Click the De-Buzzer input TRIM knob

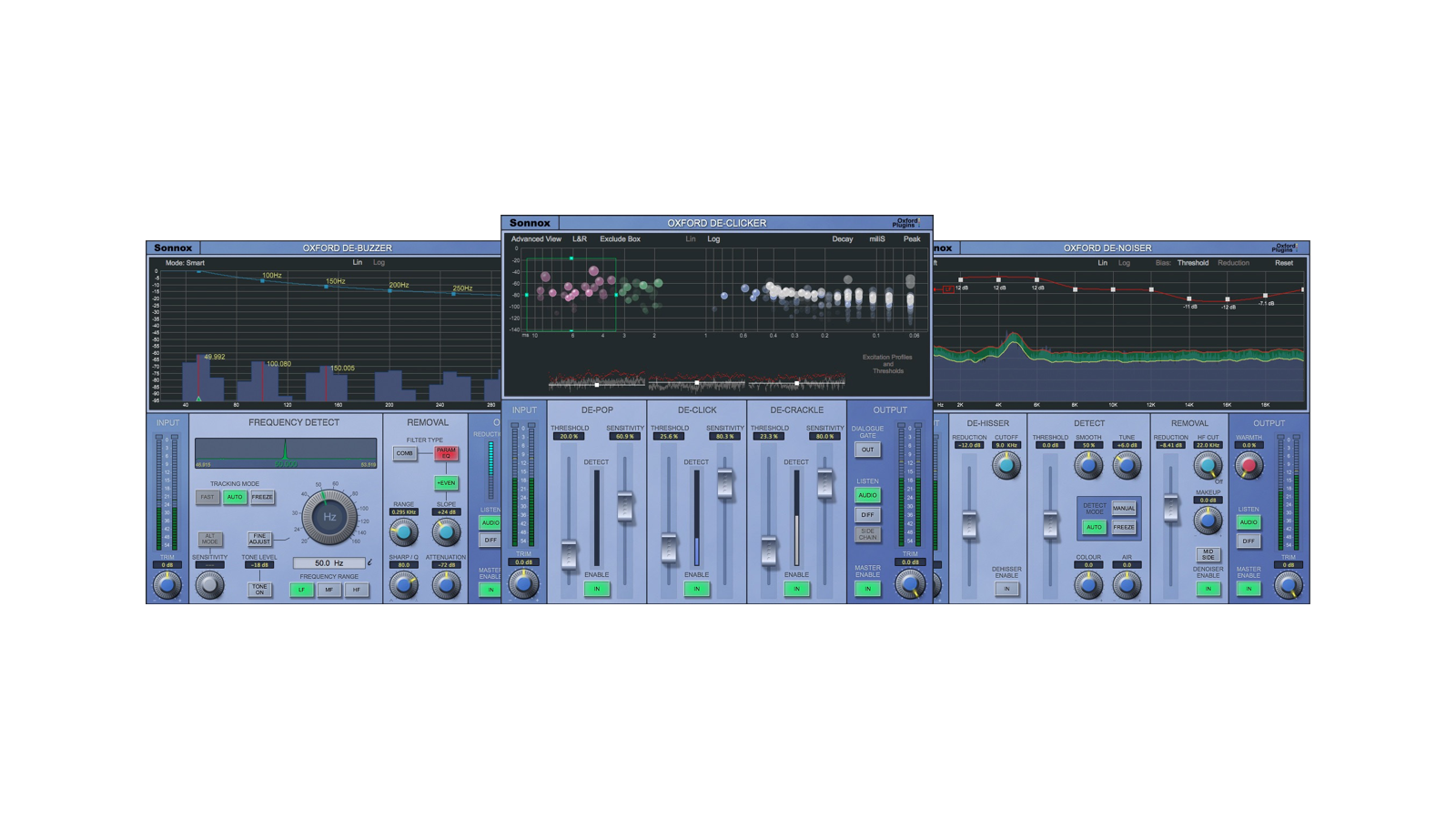click(x=167, y=585)
